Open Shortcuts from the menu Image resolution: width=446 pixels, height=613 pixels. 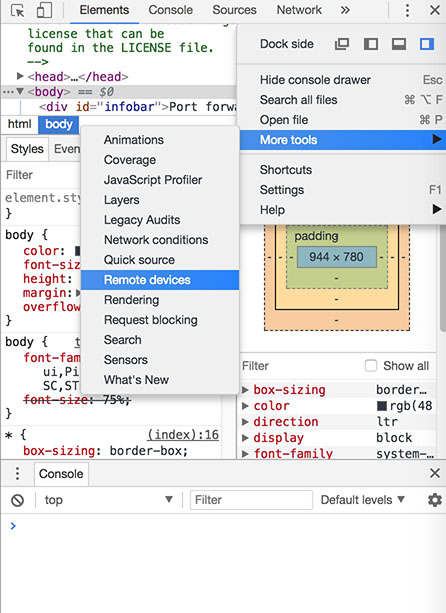pyautogui.click(x=342, y=170)
